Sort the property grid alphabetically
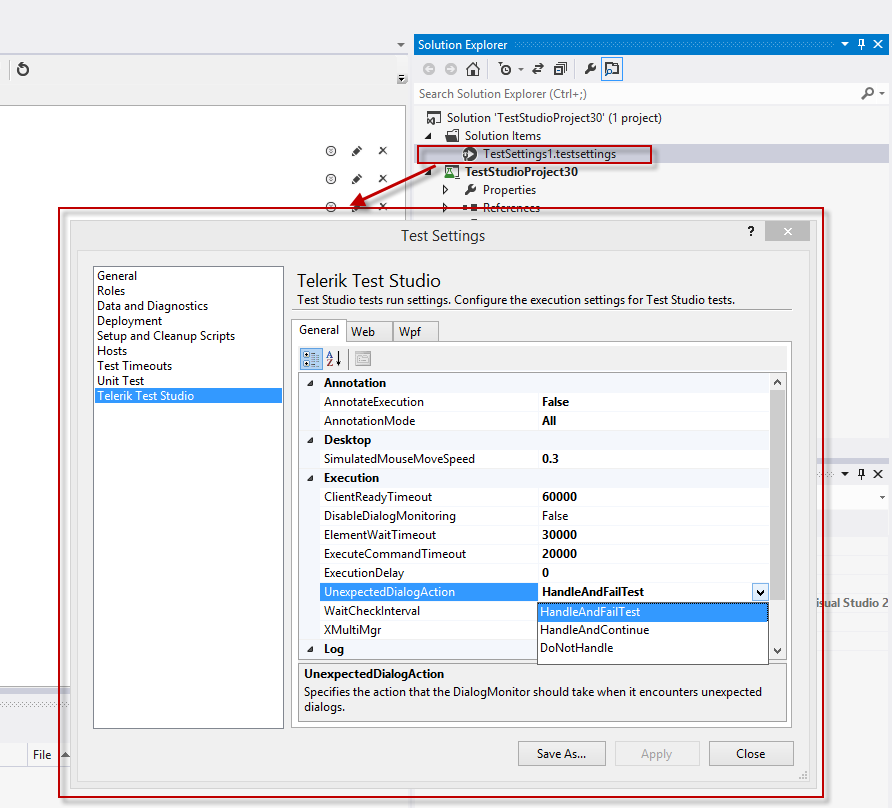 click(333, 359)
